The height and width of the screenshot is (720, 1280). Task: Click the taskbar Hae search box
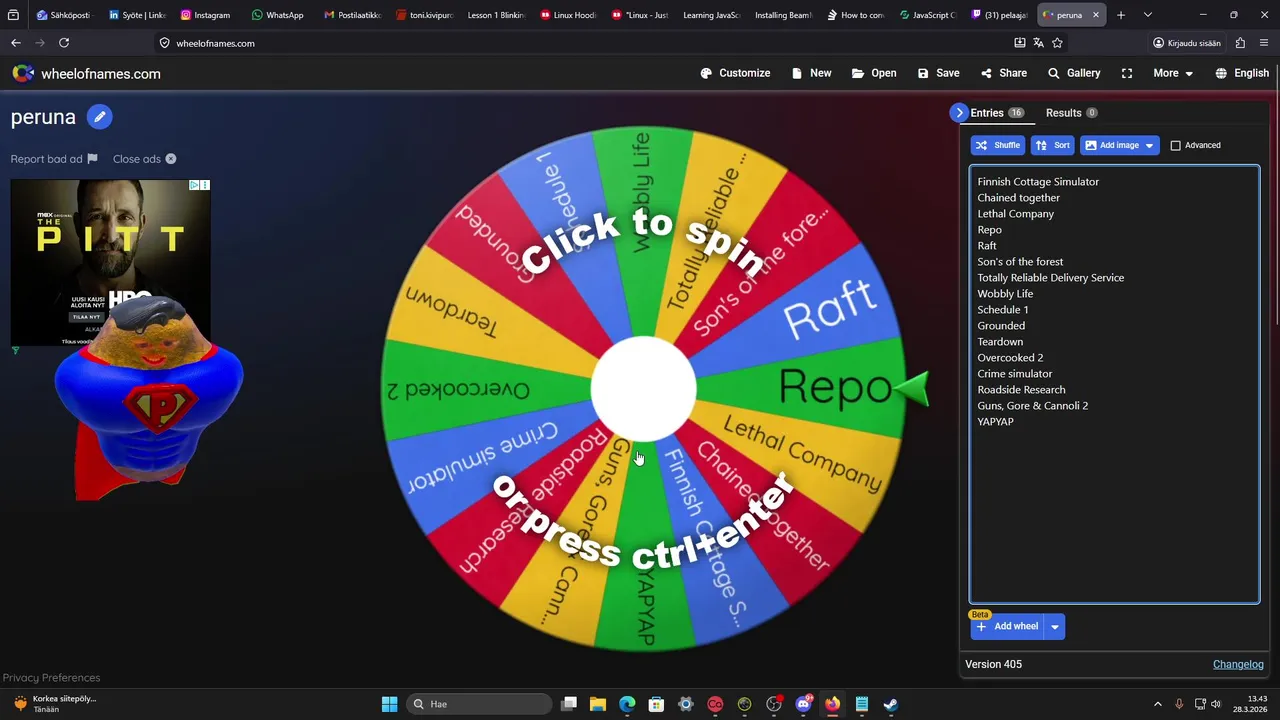pyautogui.click(x=479, y=704)
